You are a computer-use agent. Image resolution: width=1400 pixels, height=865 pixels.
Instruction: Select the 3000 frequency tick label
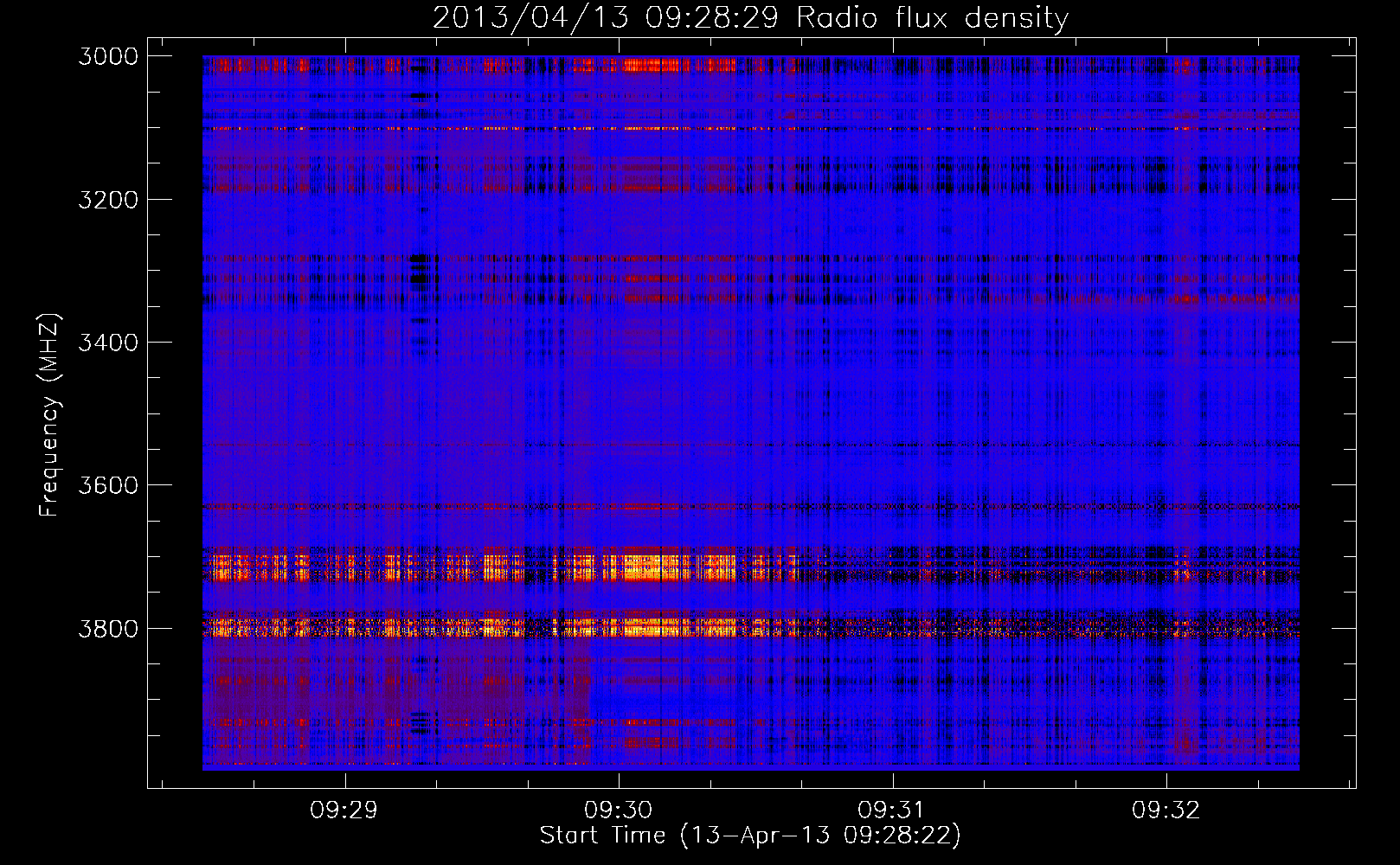coord(108,56)
